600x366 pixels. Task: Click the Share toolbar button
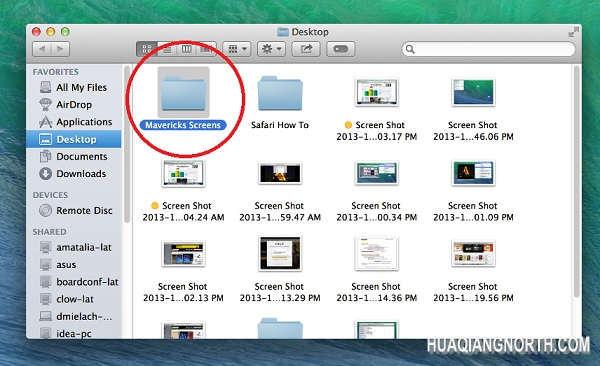306,49
